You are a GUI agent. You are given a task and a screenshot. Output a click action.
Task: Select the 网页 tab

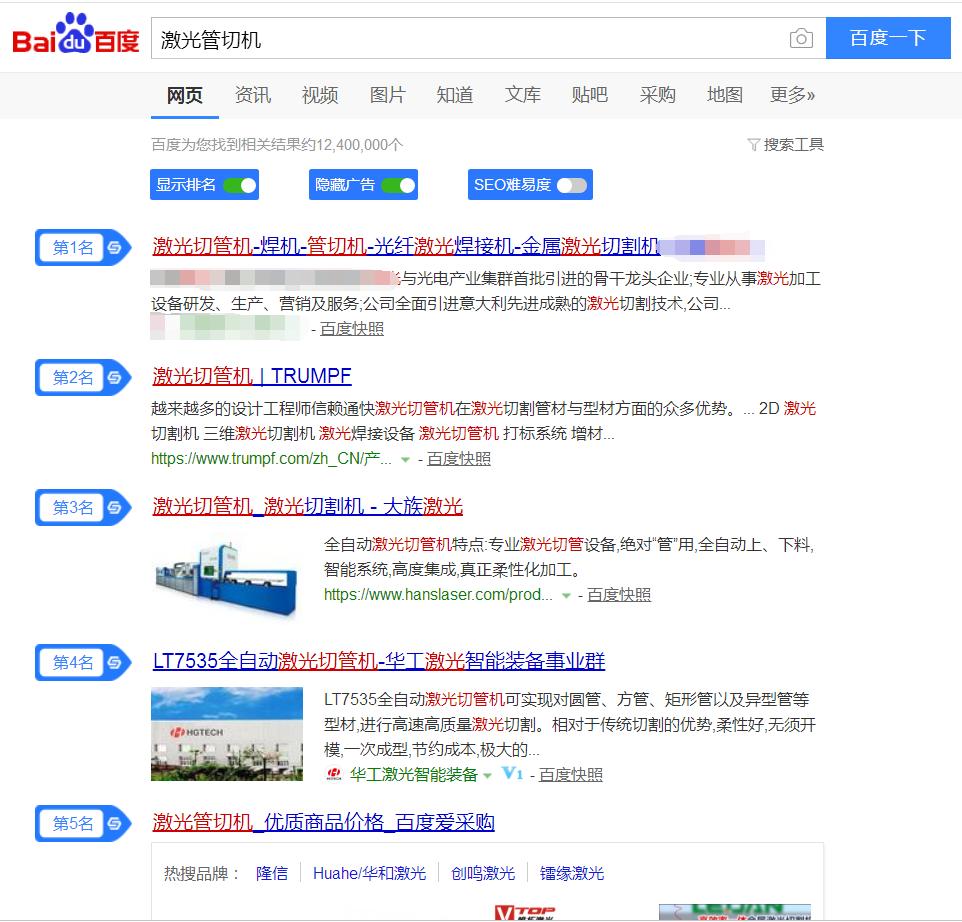[185, 95]
